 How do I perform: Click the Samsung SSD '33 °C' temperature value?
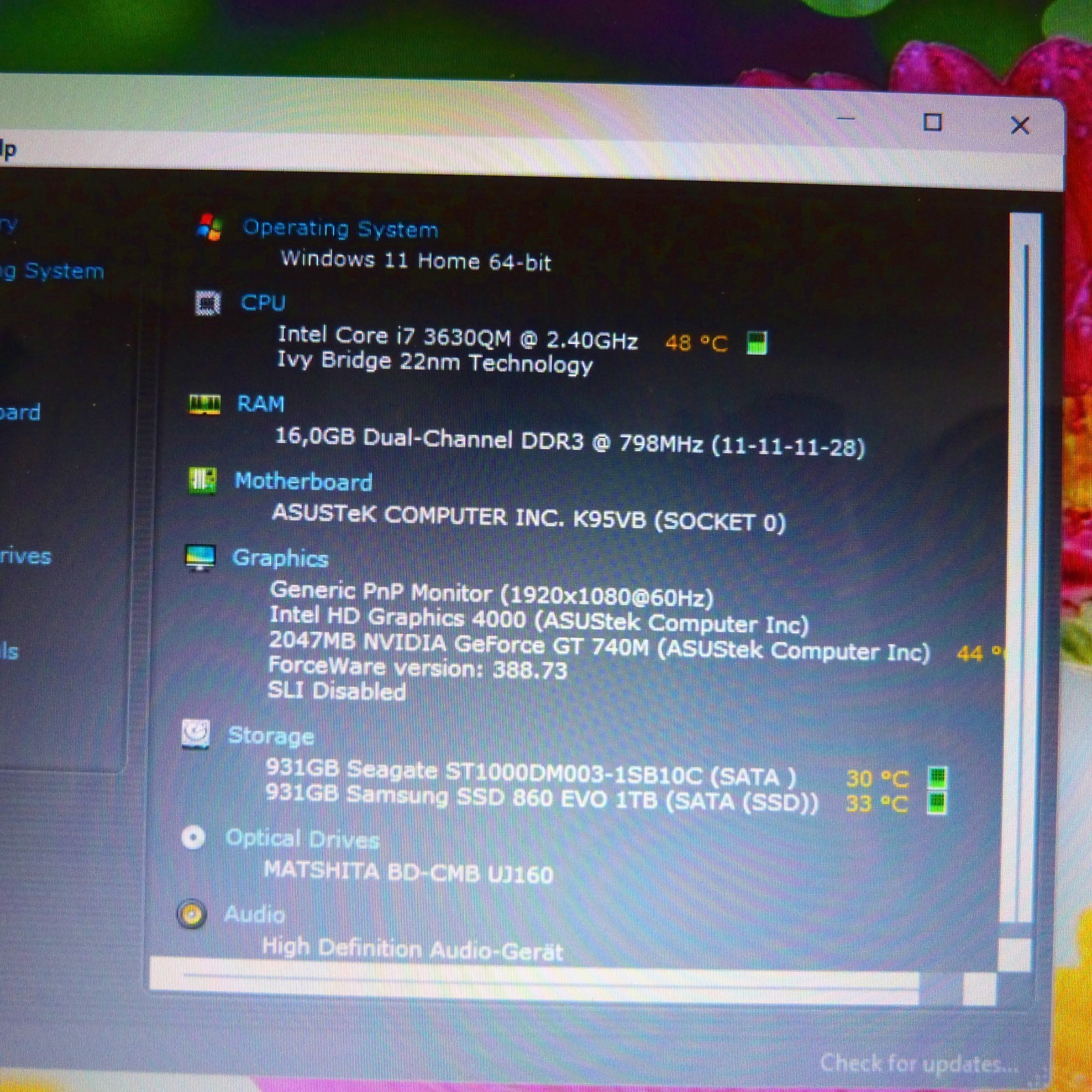pyautogui.click(x=877, y=803)
